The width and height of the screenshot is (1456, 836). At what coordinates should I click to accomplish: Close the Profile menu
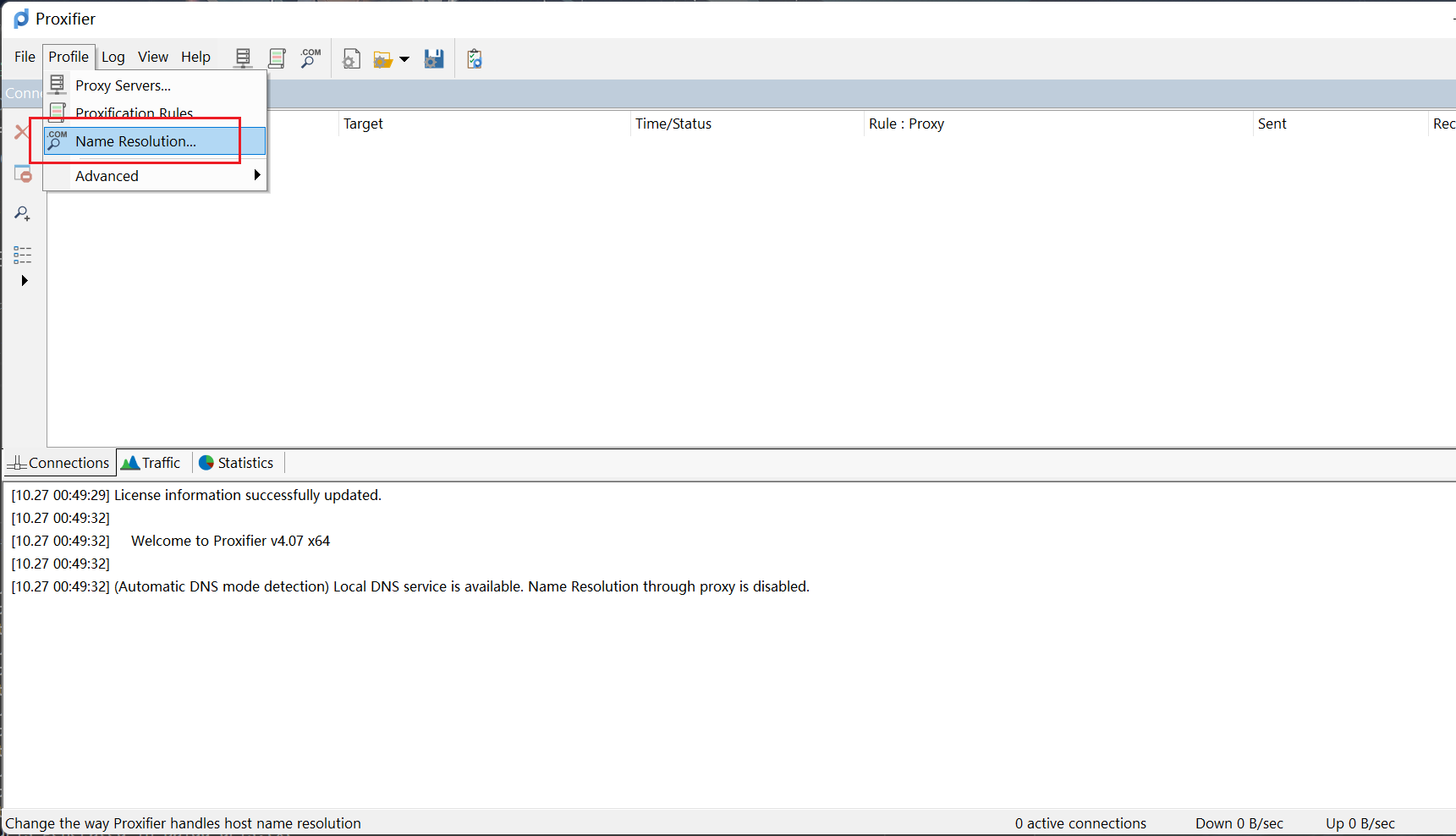point(69,57)
